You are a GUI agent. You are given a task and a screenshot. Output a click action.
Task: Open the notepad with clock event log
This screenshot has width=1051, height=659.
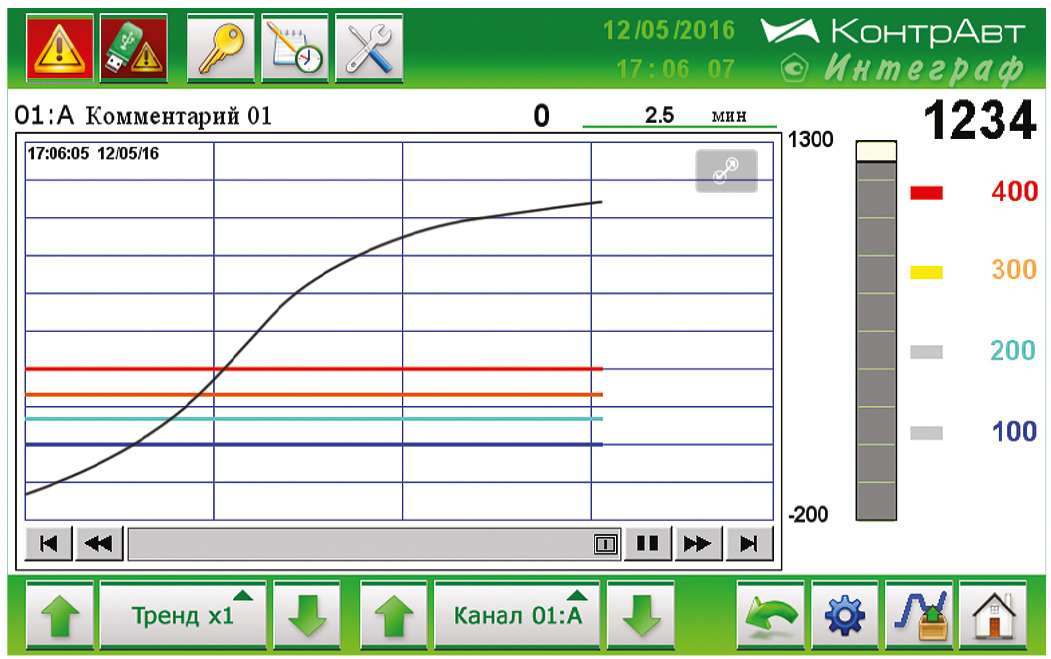tap(295, 48)
